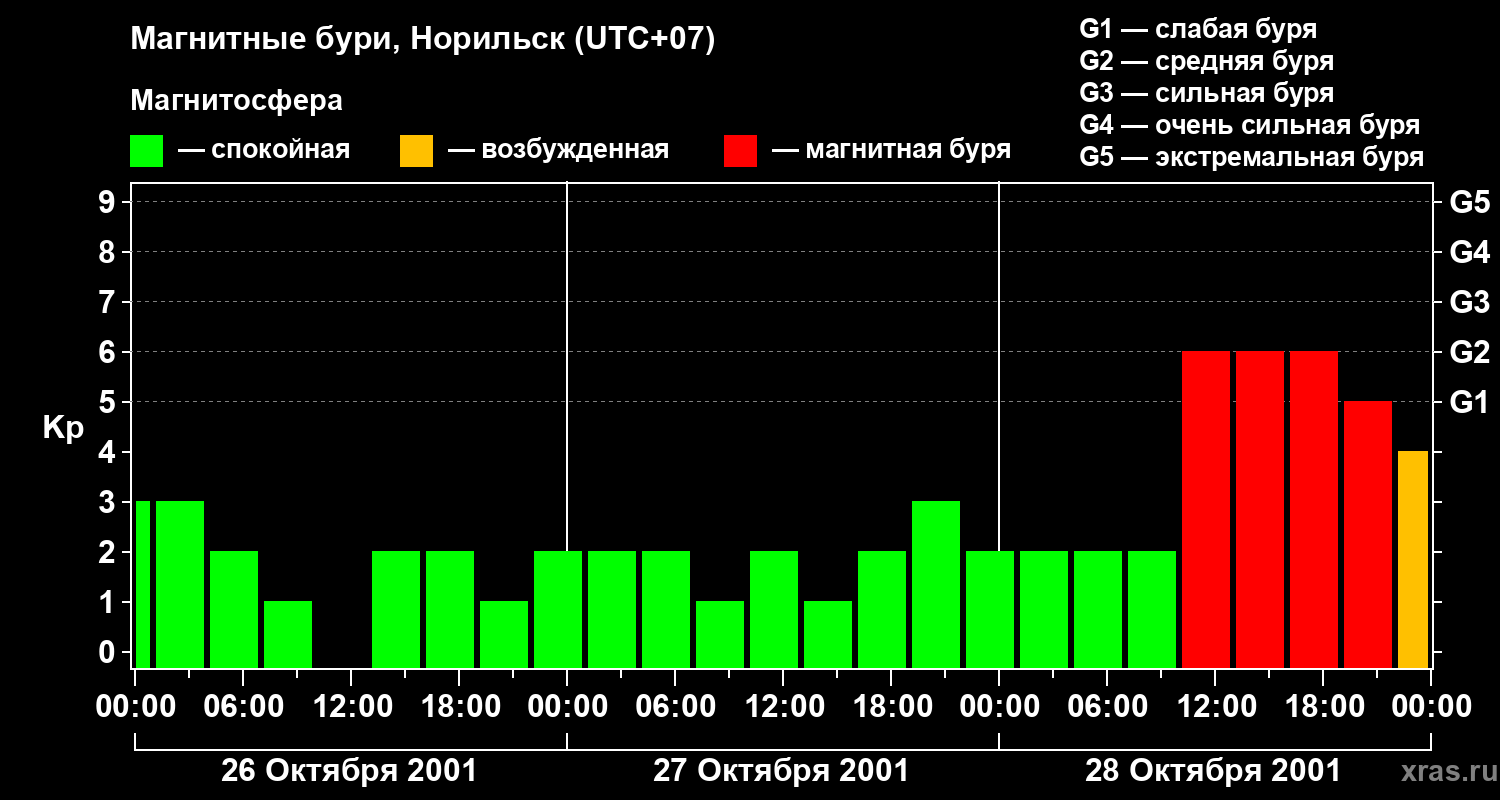Click the '18:00' time label under 27 October
1500x800 pixels.
click(892, 706)
